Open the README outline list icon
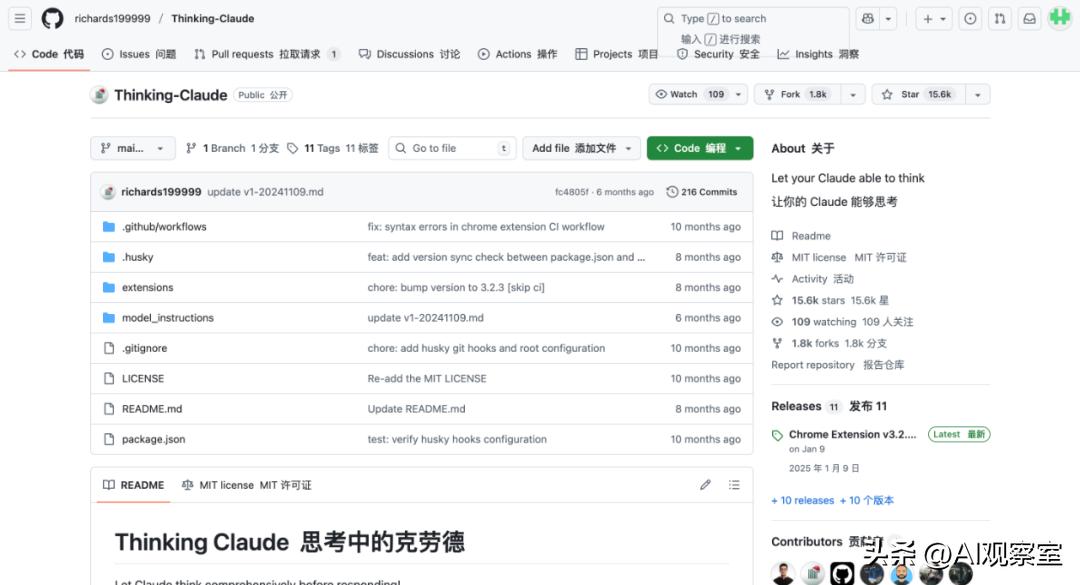This screenshot has width=1080, height=585. pos(734,485)
